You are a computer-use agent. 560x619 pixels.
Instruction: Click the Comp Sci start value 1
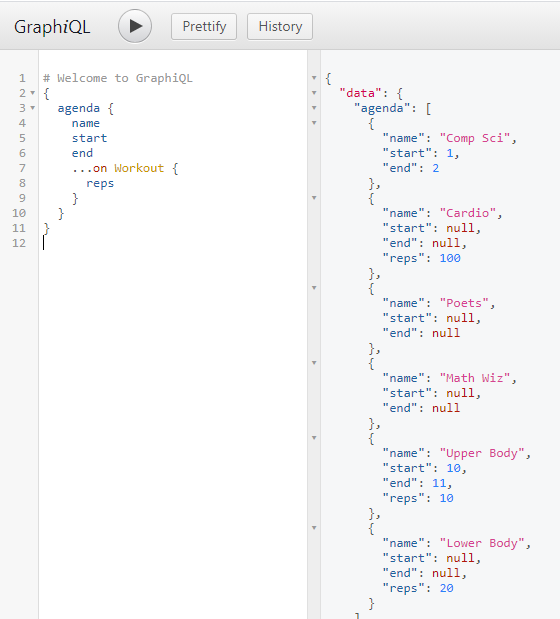point(449,153)
